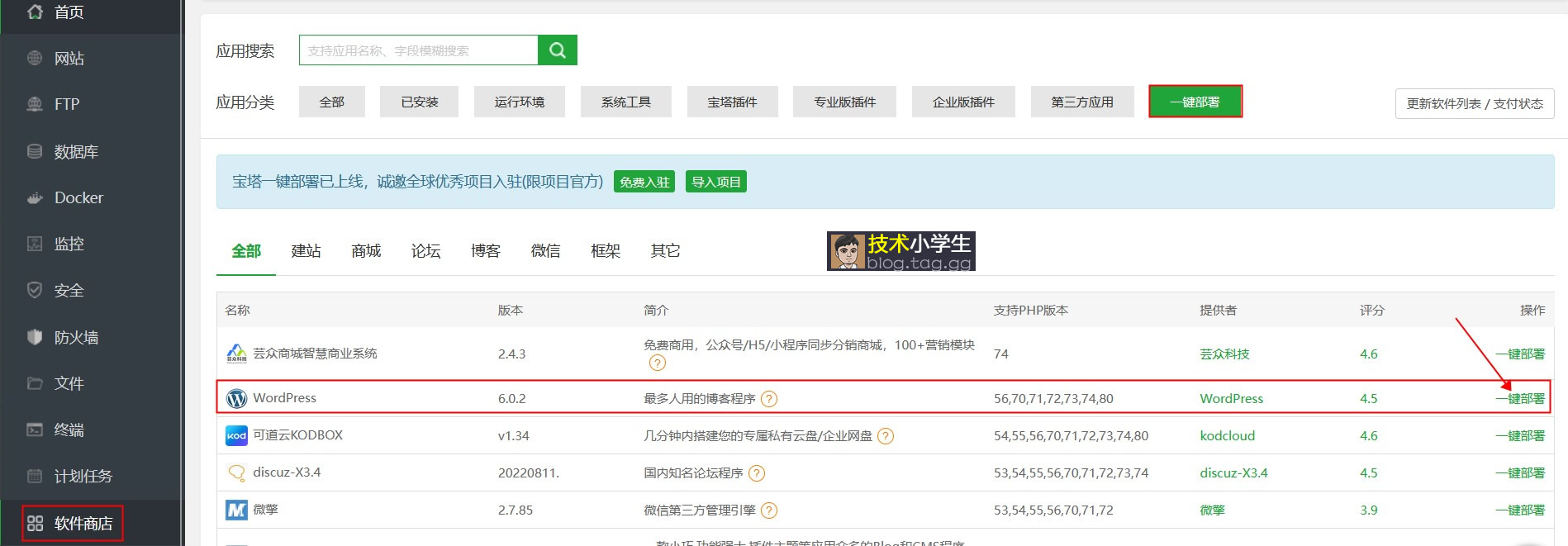Click the KODBOX app icon
The height and width of the screenshot is (546, 1568).
point(236,435)
